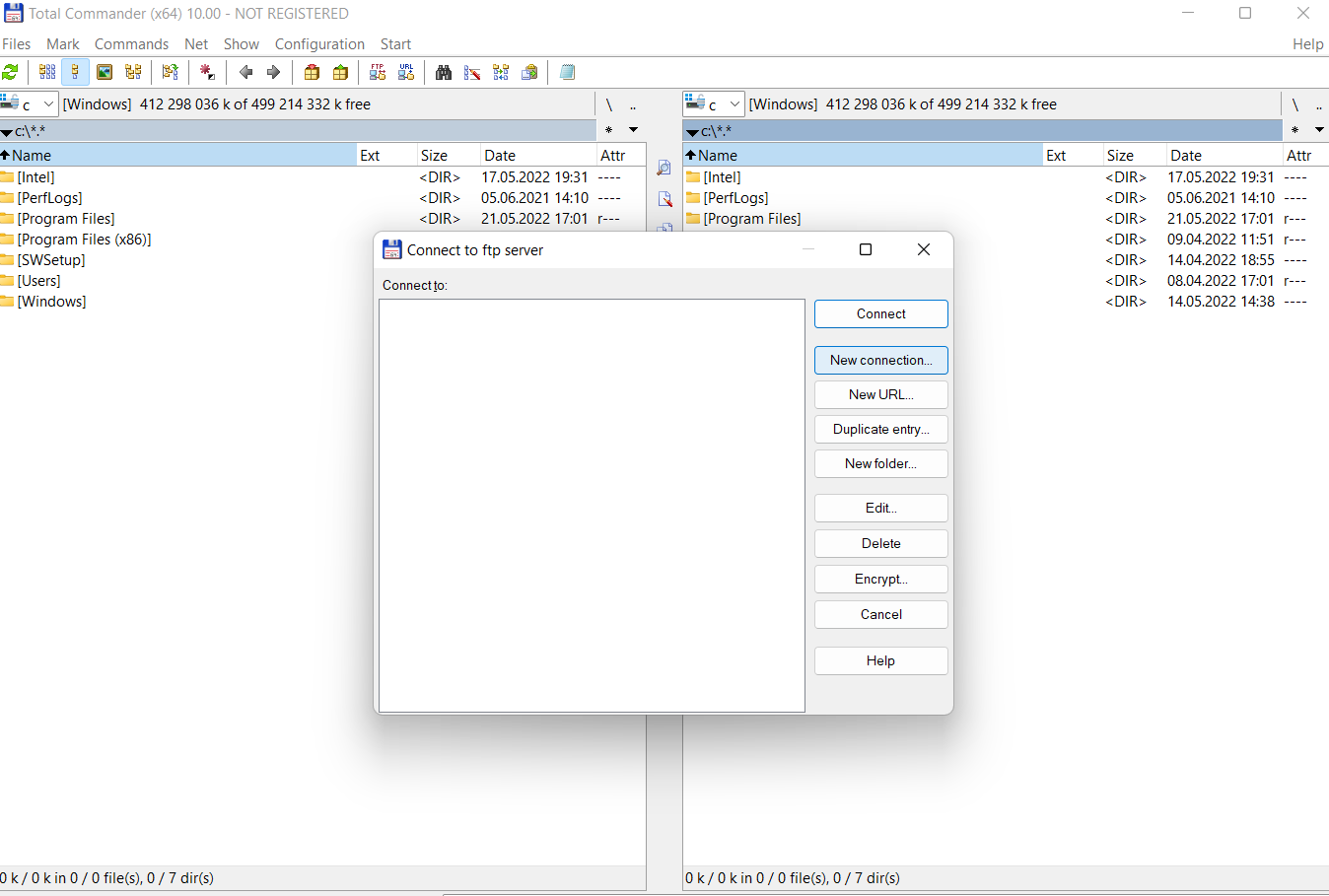Viewport: 1329px width, 896px height.
Task: Click the green Reread source refresh icon
Action: pos(10,72)
